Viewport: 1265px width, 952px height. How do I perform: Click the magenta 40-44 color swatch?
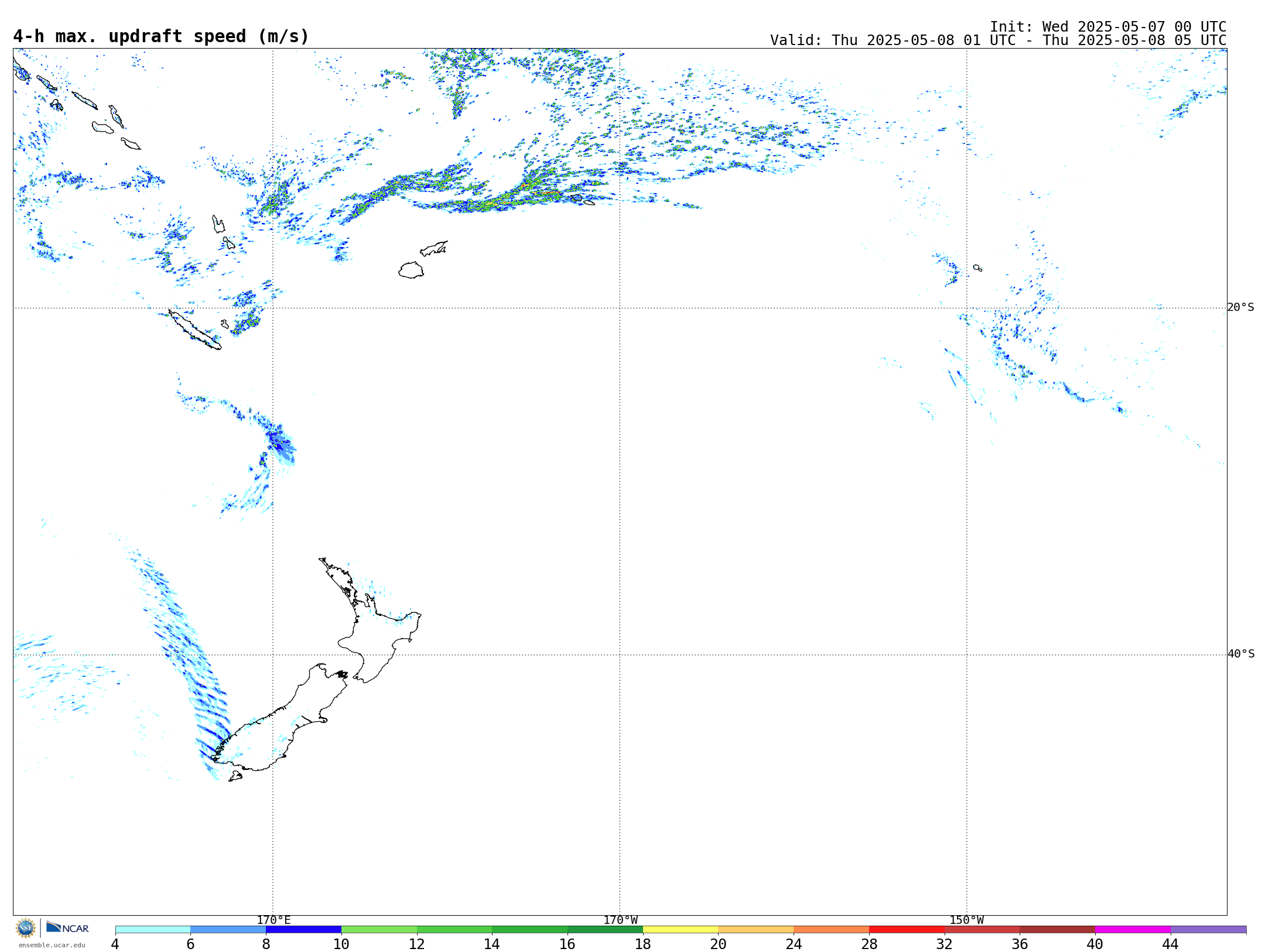tap(1133, 930)
